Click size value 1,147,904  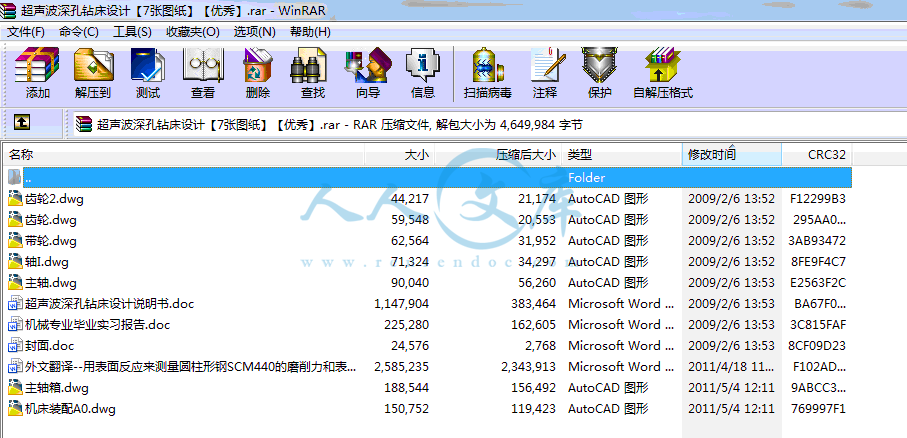pos(401,304)
